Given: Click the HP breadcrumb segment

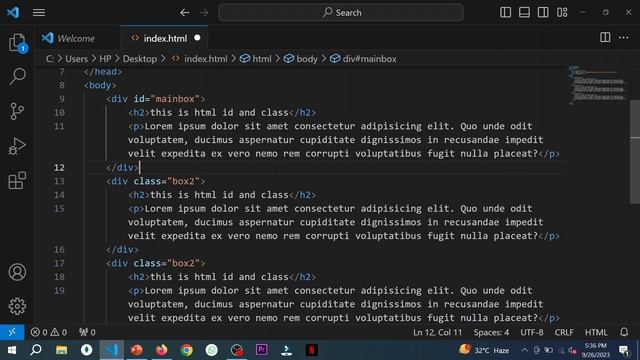Looking at the screenshot, I should point(105,59).
